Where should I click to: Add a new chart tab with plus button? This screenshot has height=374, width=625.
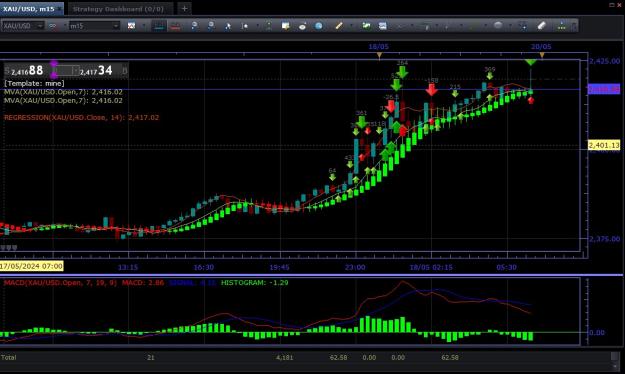(x=184, y=8)
